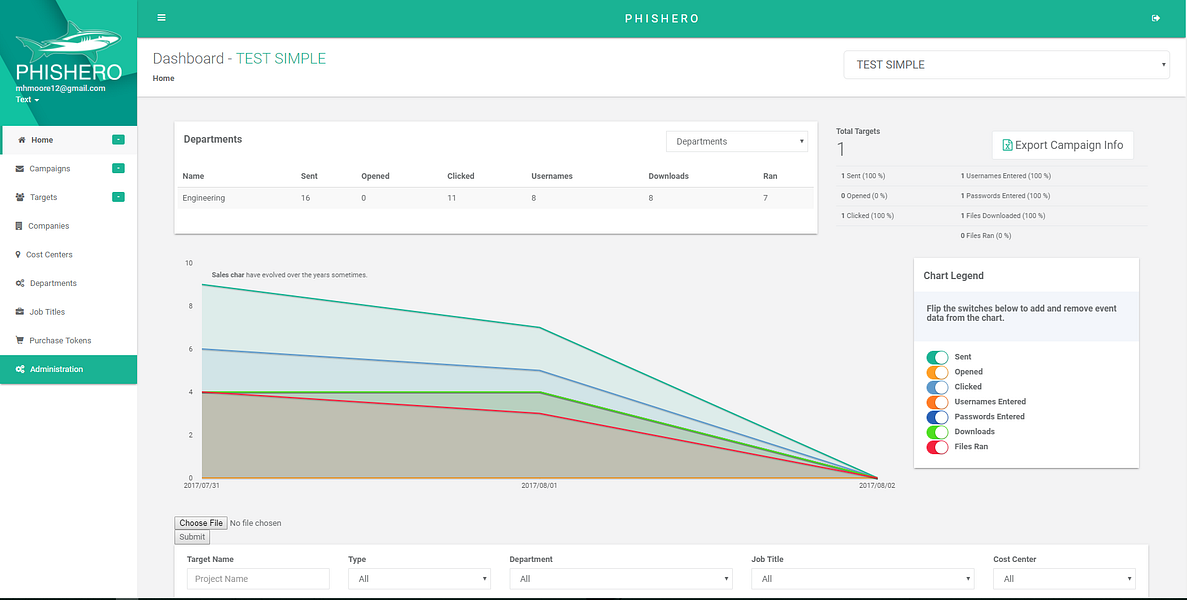Click the PHISHERO title in top bar

(662, 18)
